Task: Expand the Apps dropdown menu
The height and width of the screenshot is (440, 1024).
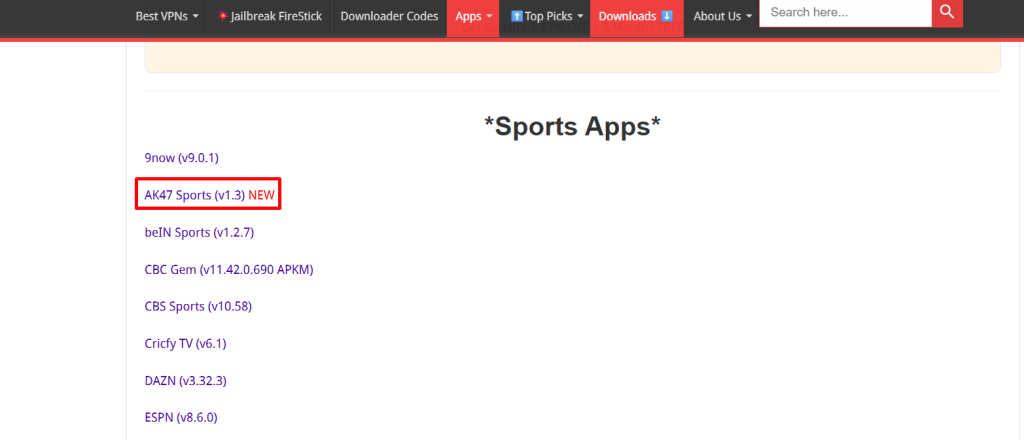Action: [473, 16]
